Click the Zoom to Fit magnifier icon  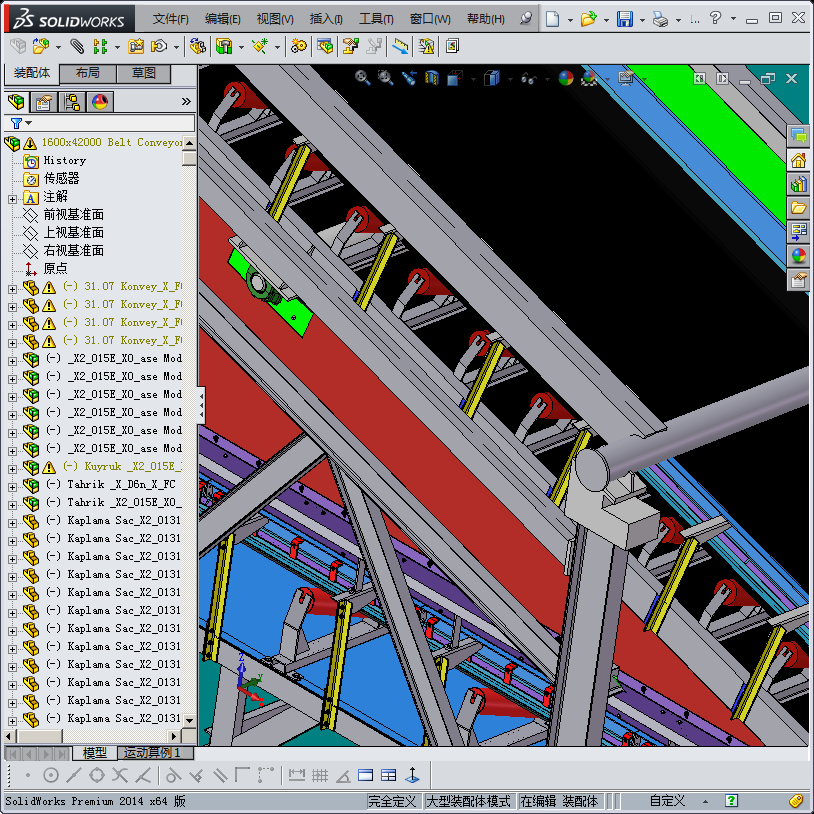pos(363,78)
